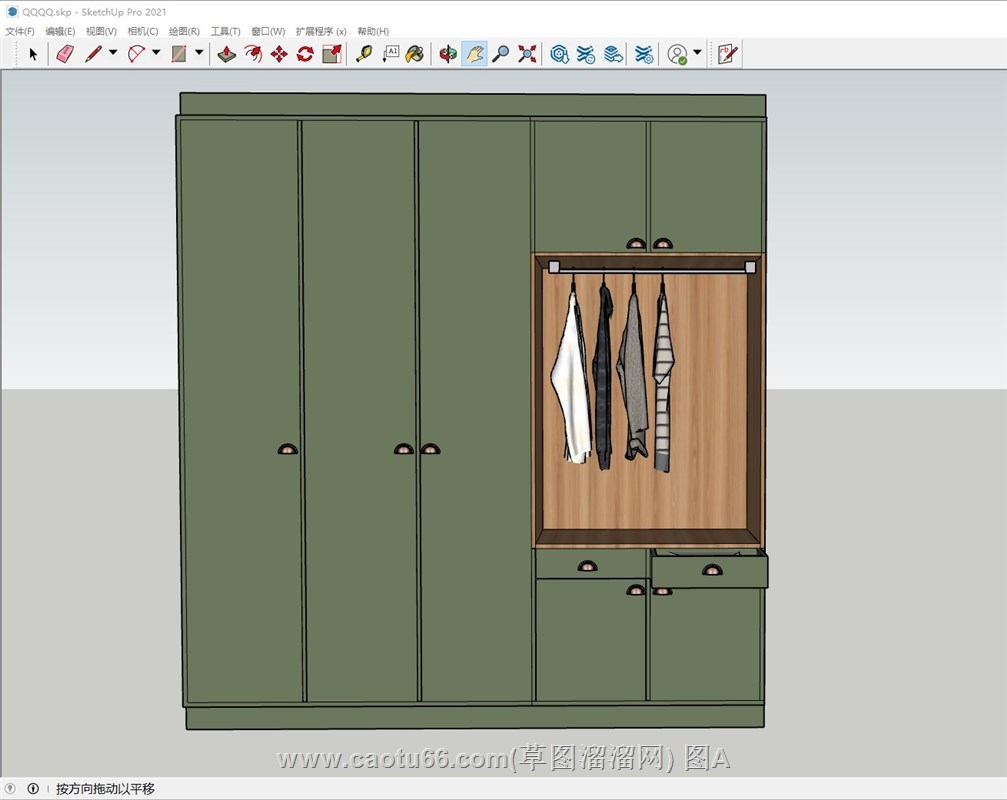
Task: Click the opened drawer's front panel
Action: point(710,571)
